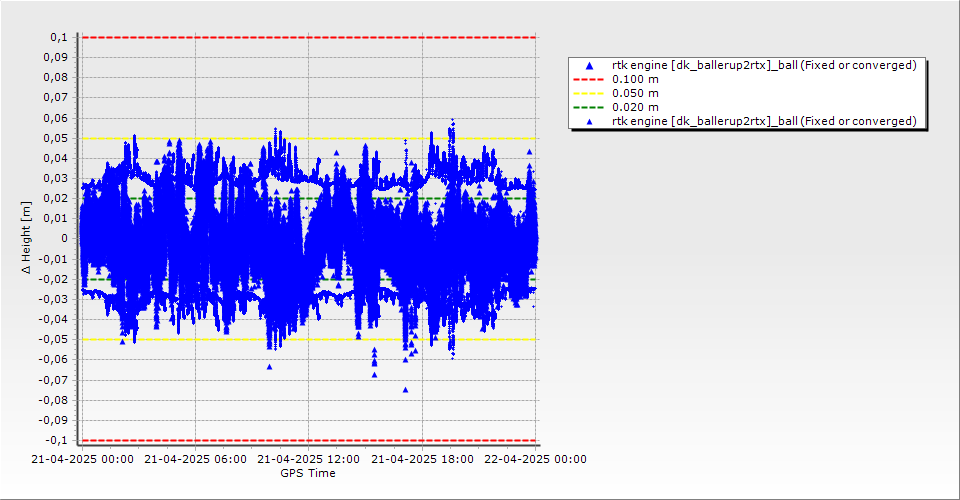Viewport: 960px width, 500px height.
Task: Click the rtk engine legend text beside the large triangle
Action: pos(764,65)
